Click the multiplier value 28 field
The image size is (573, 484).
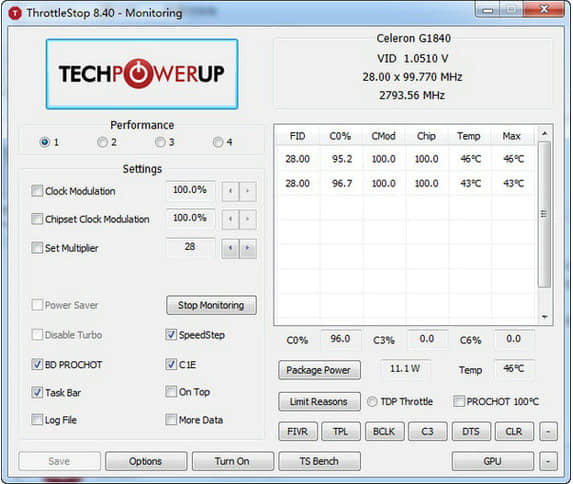[190, 247]
